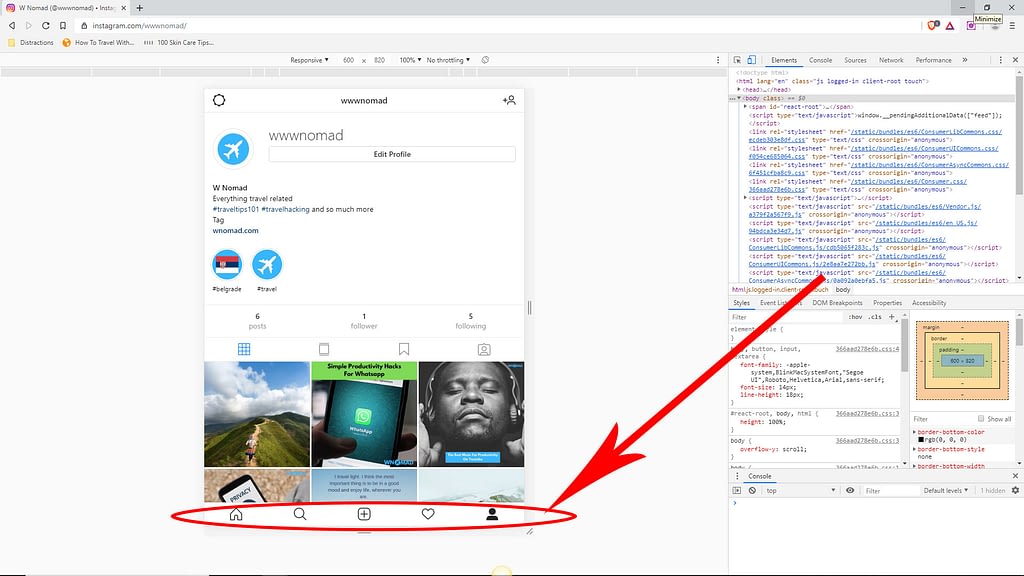Click the black color swatch rgb(0, 0, 0)
This screenshot has width=1024, height=576.
[x=921, y=440]
